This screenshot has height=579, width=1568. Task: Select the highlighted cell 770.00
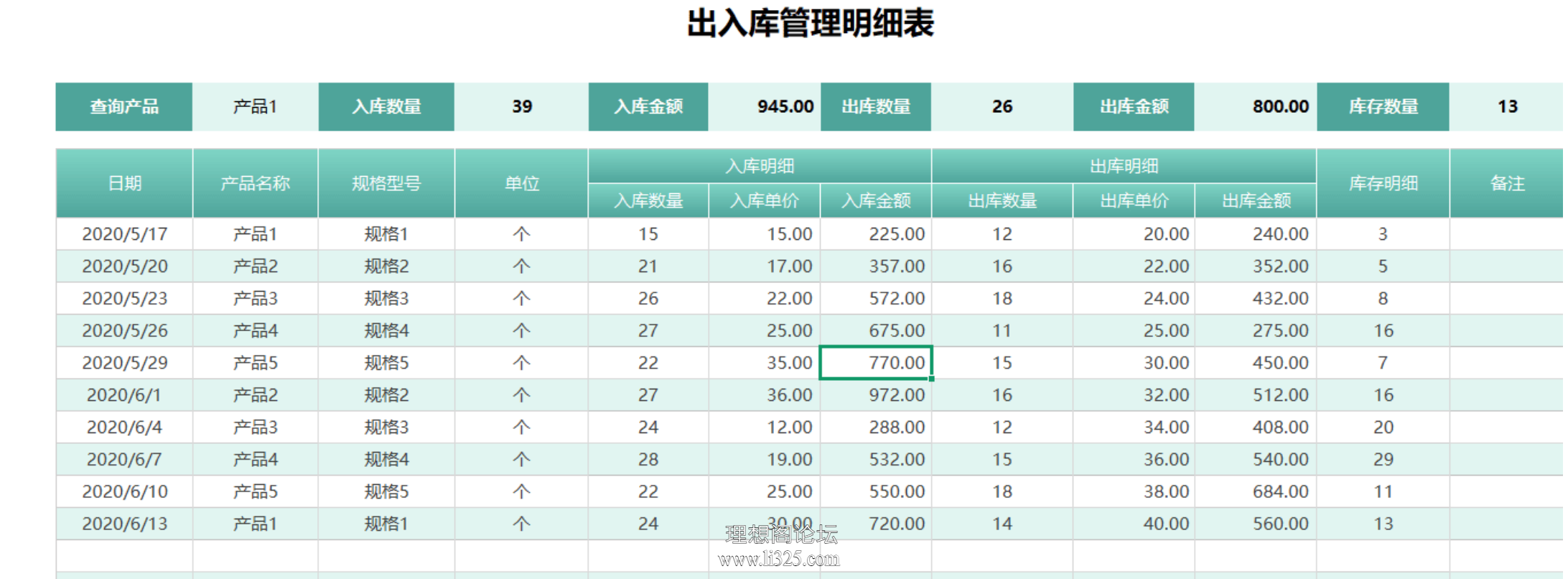(876, 363)
